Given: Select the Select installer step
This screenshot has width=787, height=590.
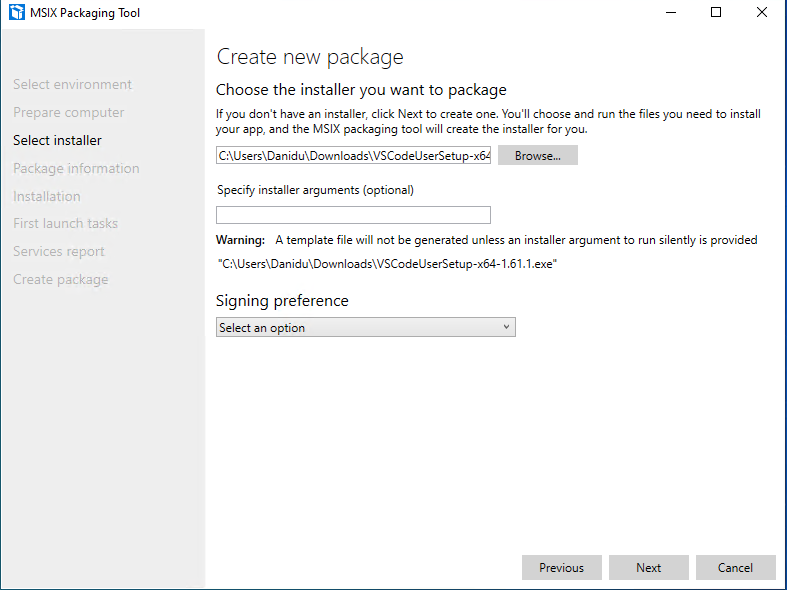Looking at the screenshot, I should coord(57,140).
